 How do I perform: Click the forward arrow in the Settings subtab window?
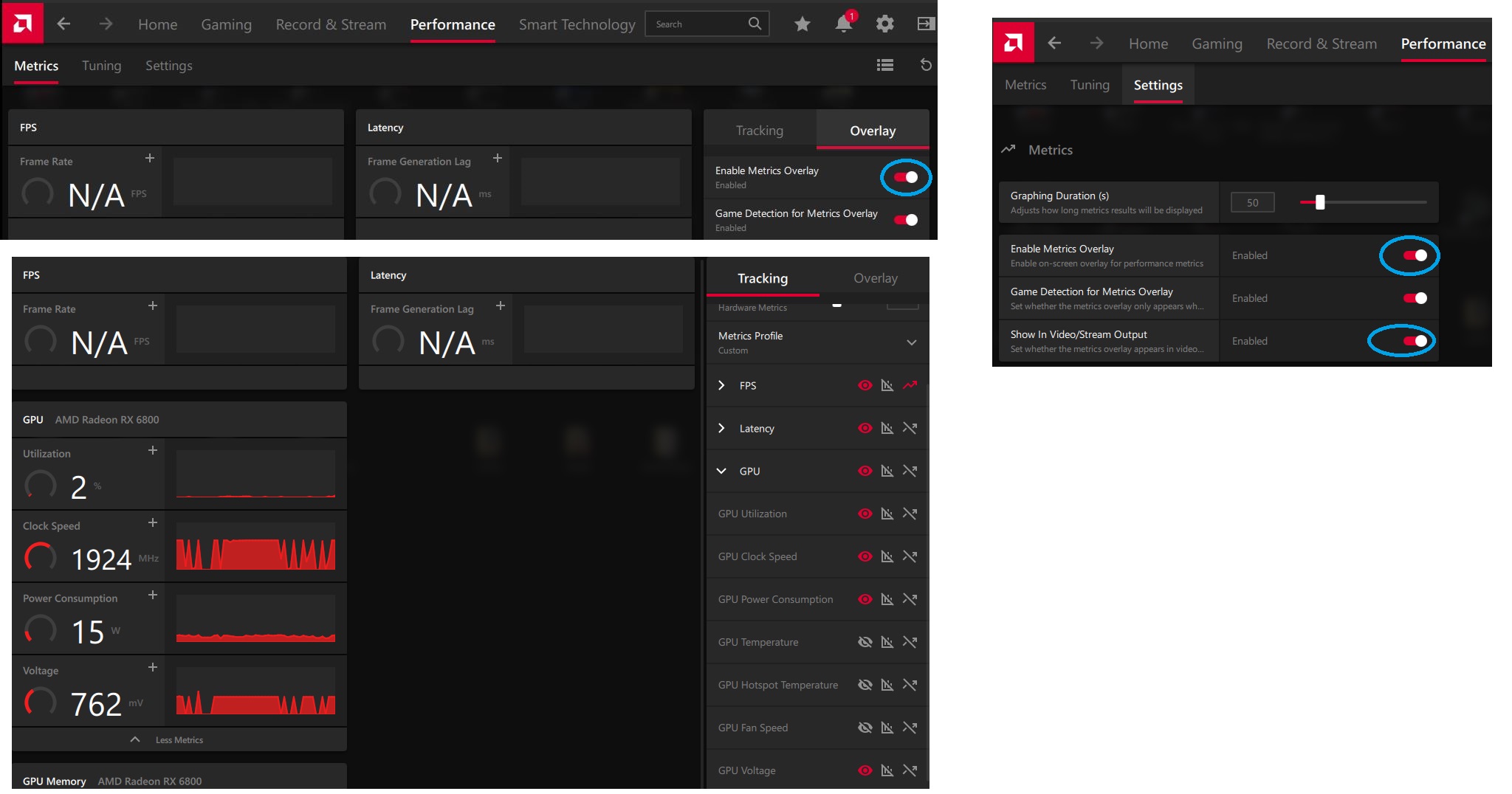(1096, 43)
